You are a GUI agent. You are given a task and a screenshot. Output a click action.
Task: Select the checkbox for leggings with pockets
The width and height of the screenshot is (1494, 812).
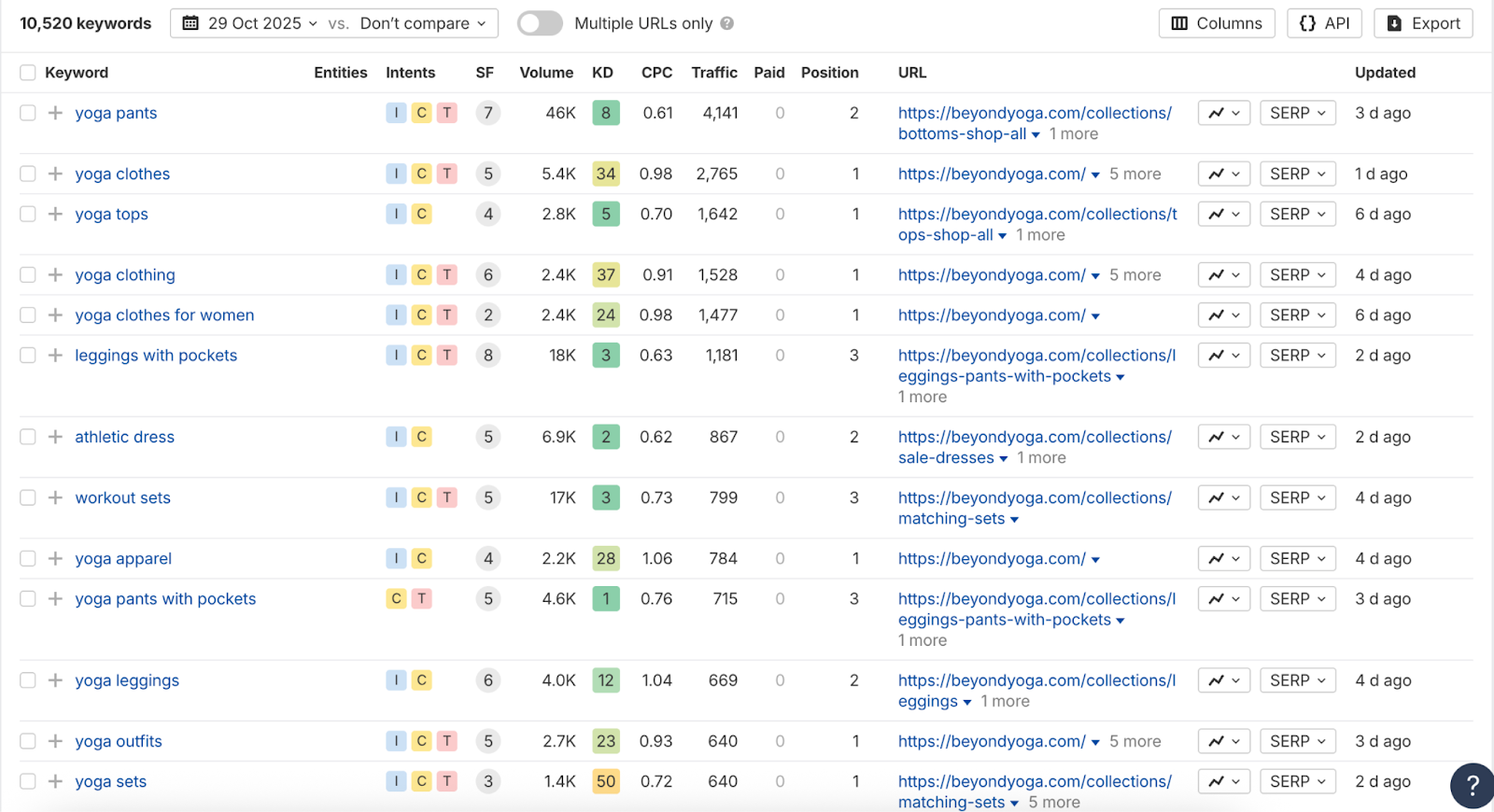pos(28,356)
